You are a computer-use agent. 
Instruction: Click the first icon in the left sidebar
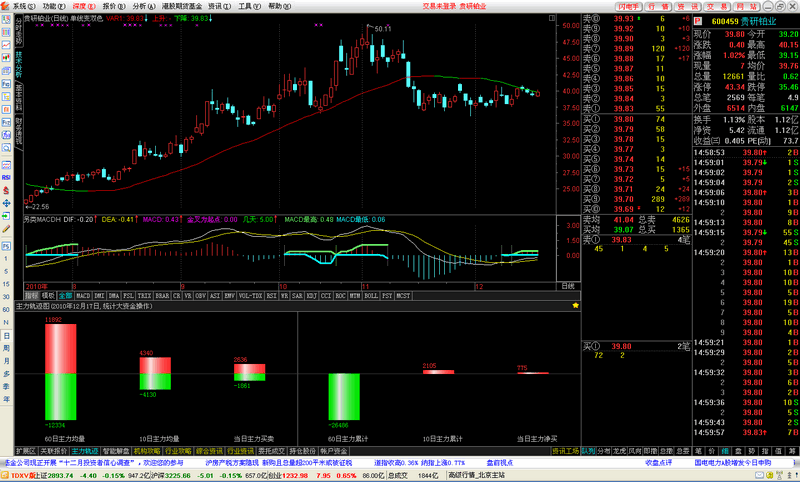click(x=6, y=19)
